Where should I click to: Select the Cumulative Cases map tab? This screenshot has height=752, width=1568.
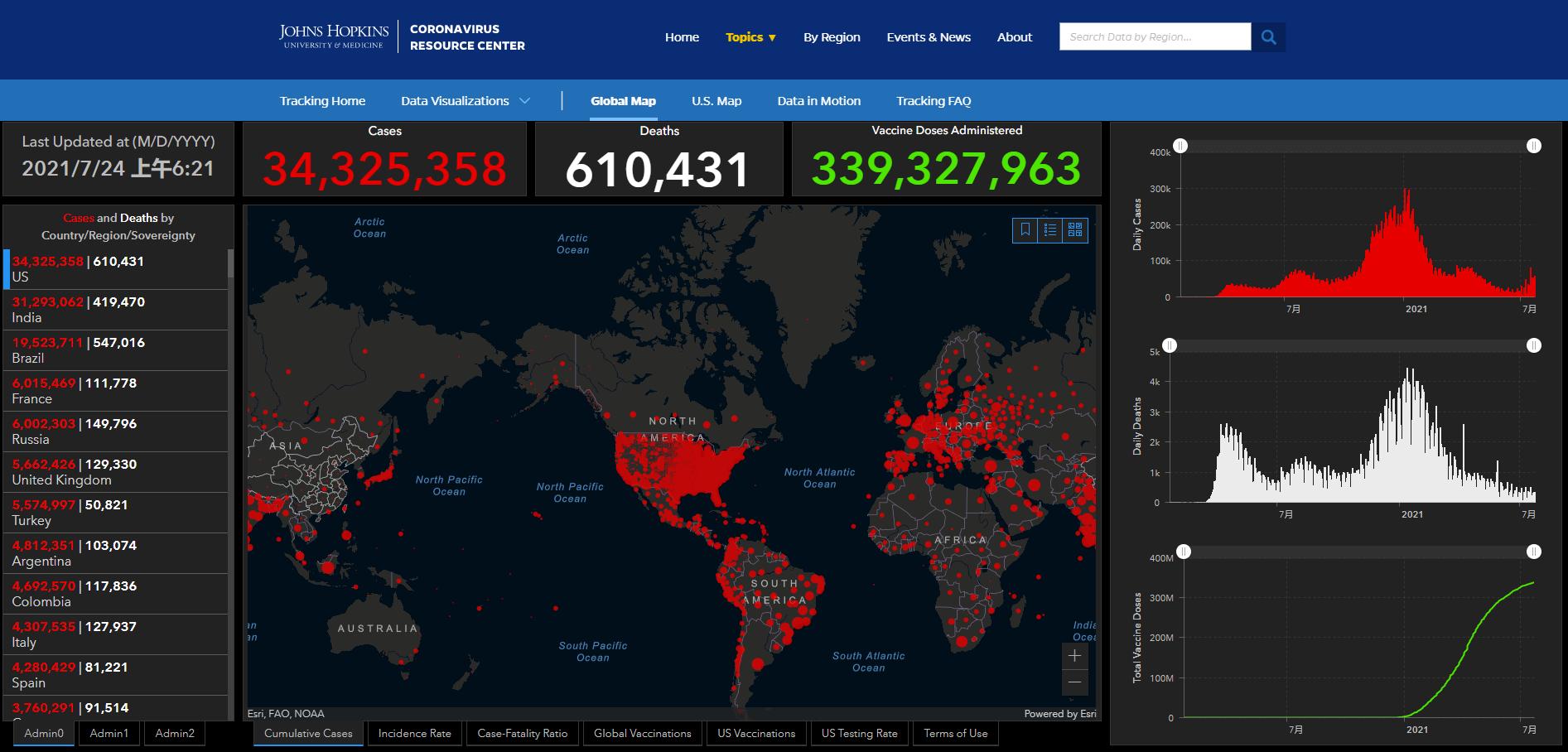[308, 734]
